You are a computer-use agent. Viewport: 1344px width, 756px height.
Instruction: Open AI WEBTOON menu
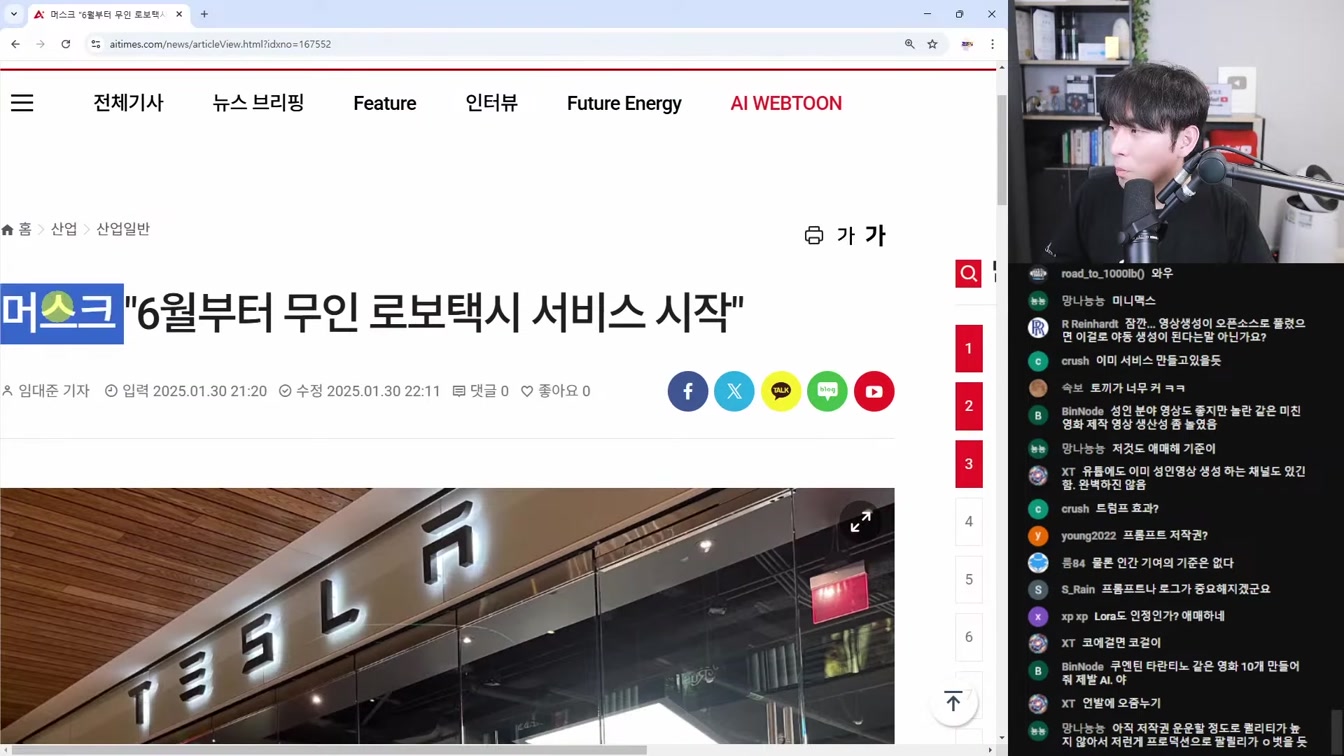(x=786, y=103)
